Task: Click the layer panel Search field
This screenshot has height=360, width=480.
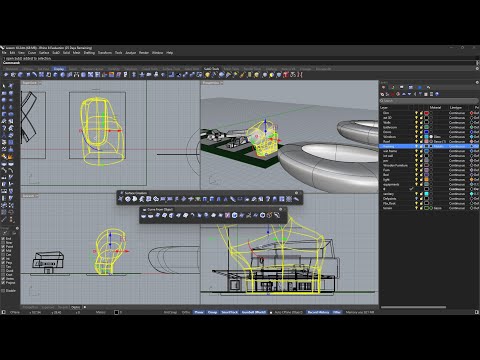Action: (x=429, y=101)
